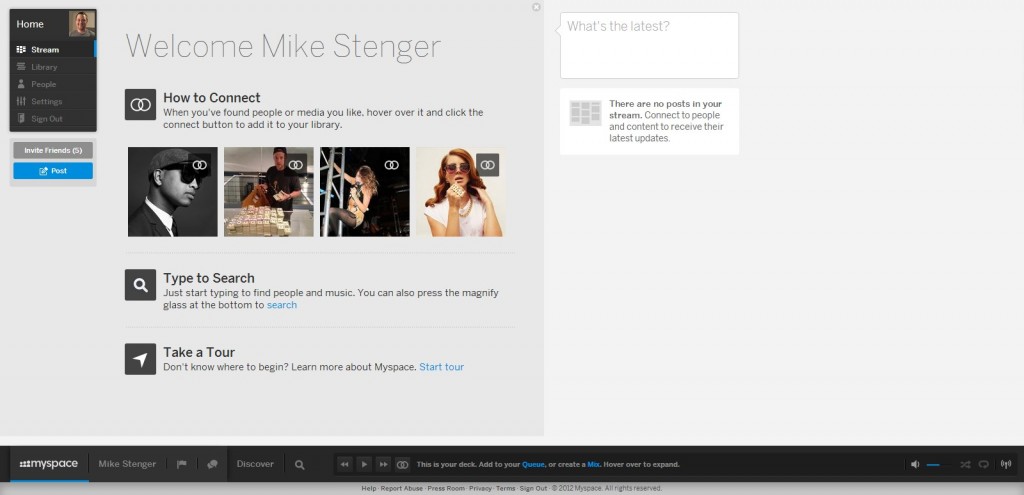Toggle repeat in the deck
The width and height of the screenshot is (1024, 495).
pyautogui.click(x=984, y=464)
